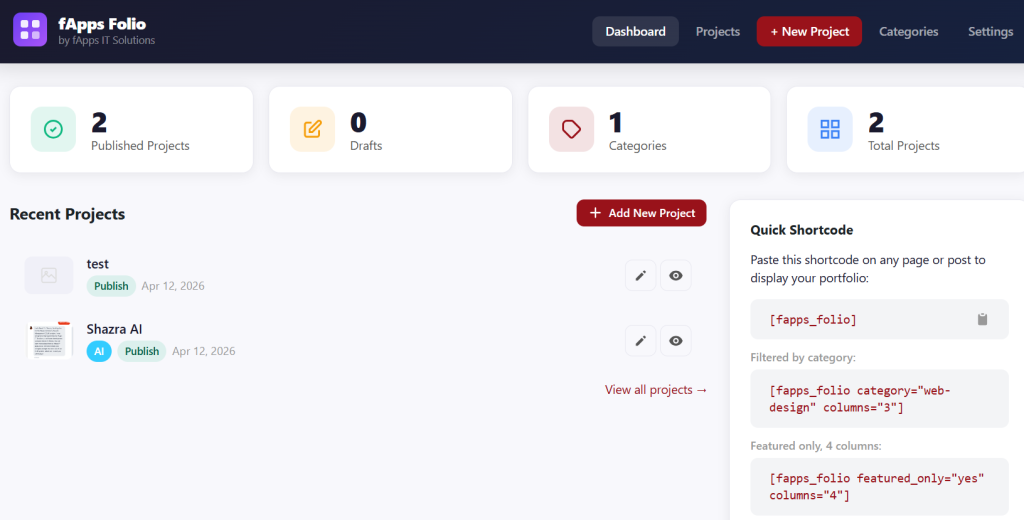The width and height of the screenshot is (1024, 520).
Task: Edit the test project with pencil icon
Action: click(641, 275)
